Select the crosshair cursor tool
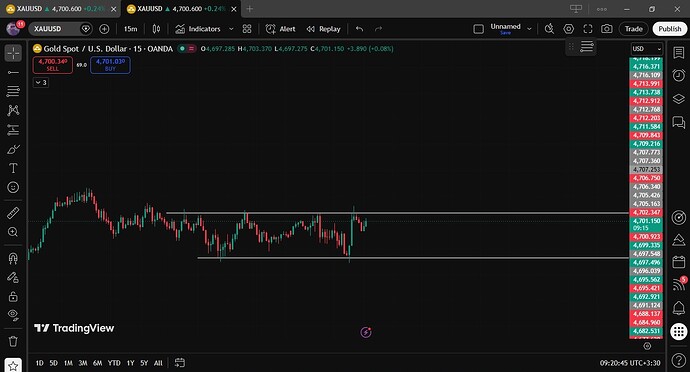 tap(13, 53)
